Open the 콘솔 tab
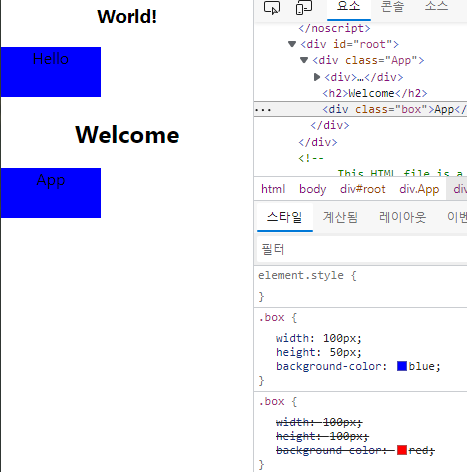Screen dimensions: 467x472 click(x=392, y=7)
